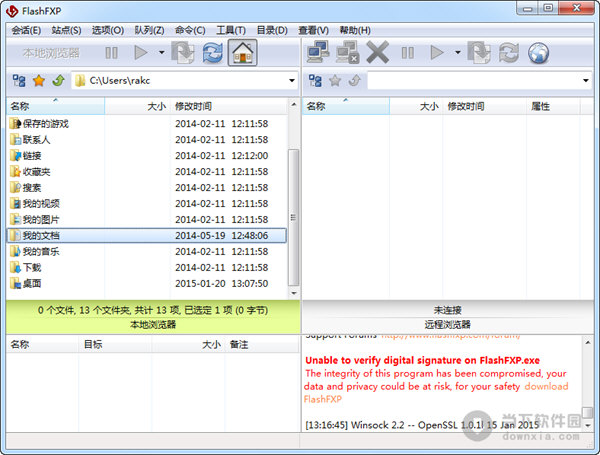Click the globe remote browser switch icon

click(538, 53)
